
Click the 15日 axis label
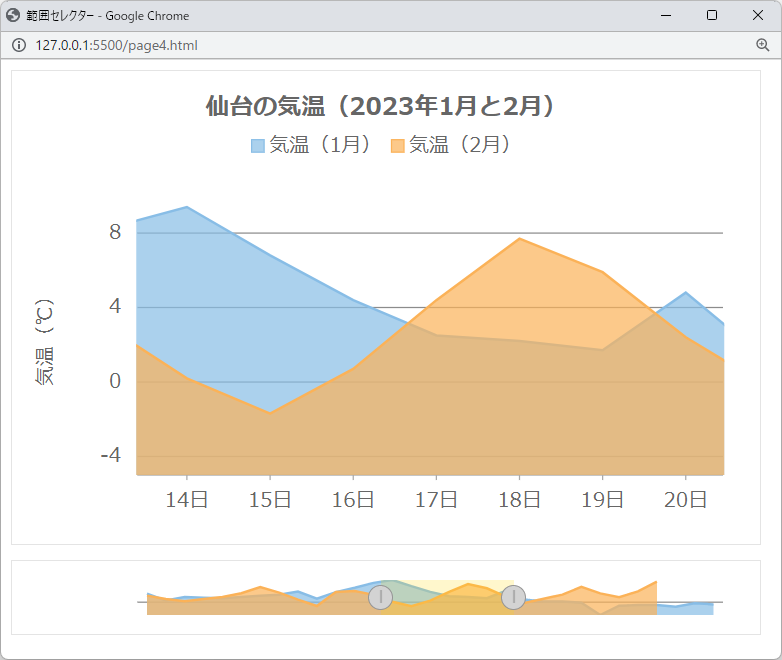270,499
